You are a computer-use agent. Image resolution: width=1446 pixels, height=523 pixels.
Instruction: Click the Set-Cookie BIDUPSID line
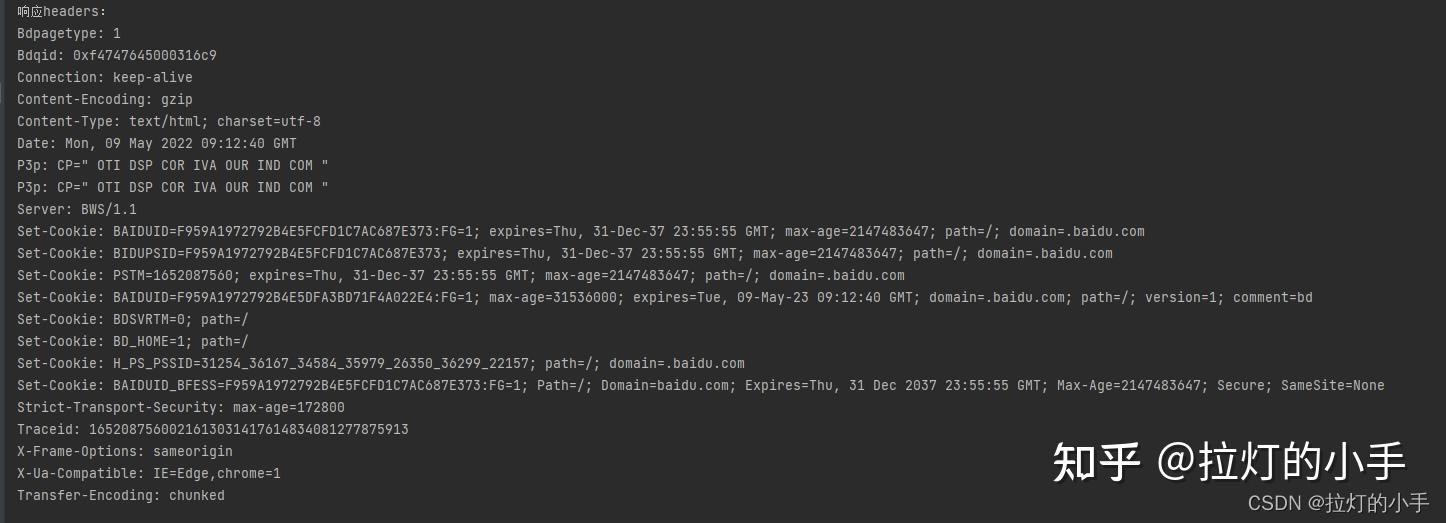565,254
